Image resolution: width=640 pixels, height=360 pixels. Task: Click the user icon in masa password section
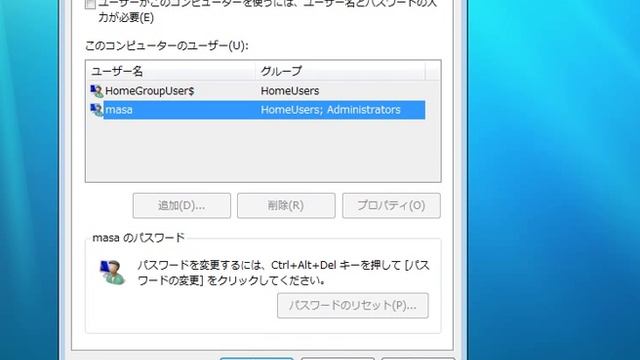(112, 272)
